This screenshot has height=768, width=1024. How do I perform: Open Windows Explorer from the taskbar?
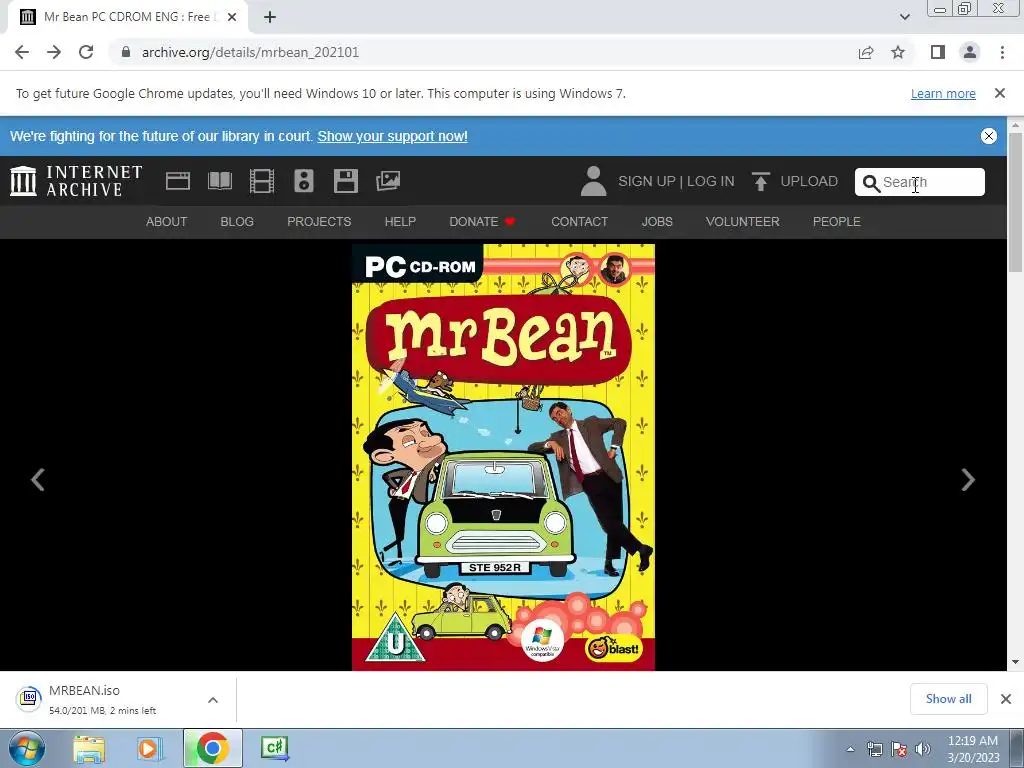tap(89, 748)
